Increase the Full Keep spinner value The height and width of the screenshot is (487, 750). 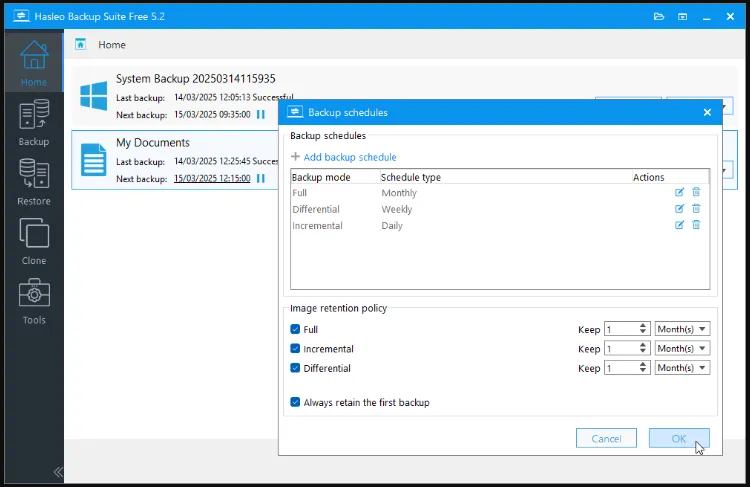[643, 325]
